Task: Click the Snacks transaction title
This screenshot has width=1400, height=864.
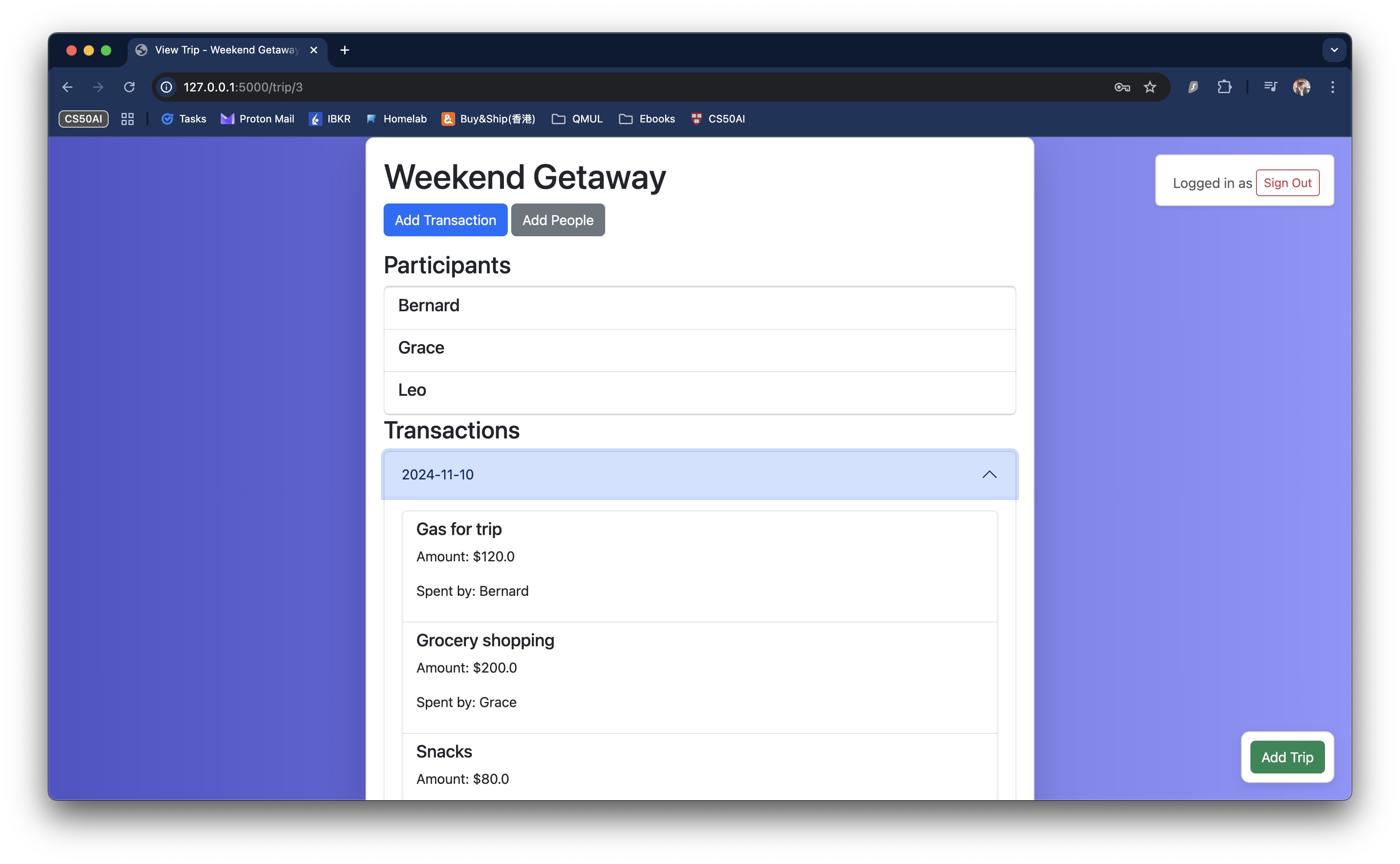Action: point(444,751)
